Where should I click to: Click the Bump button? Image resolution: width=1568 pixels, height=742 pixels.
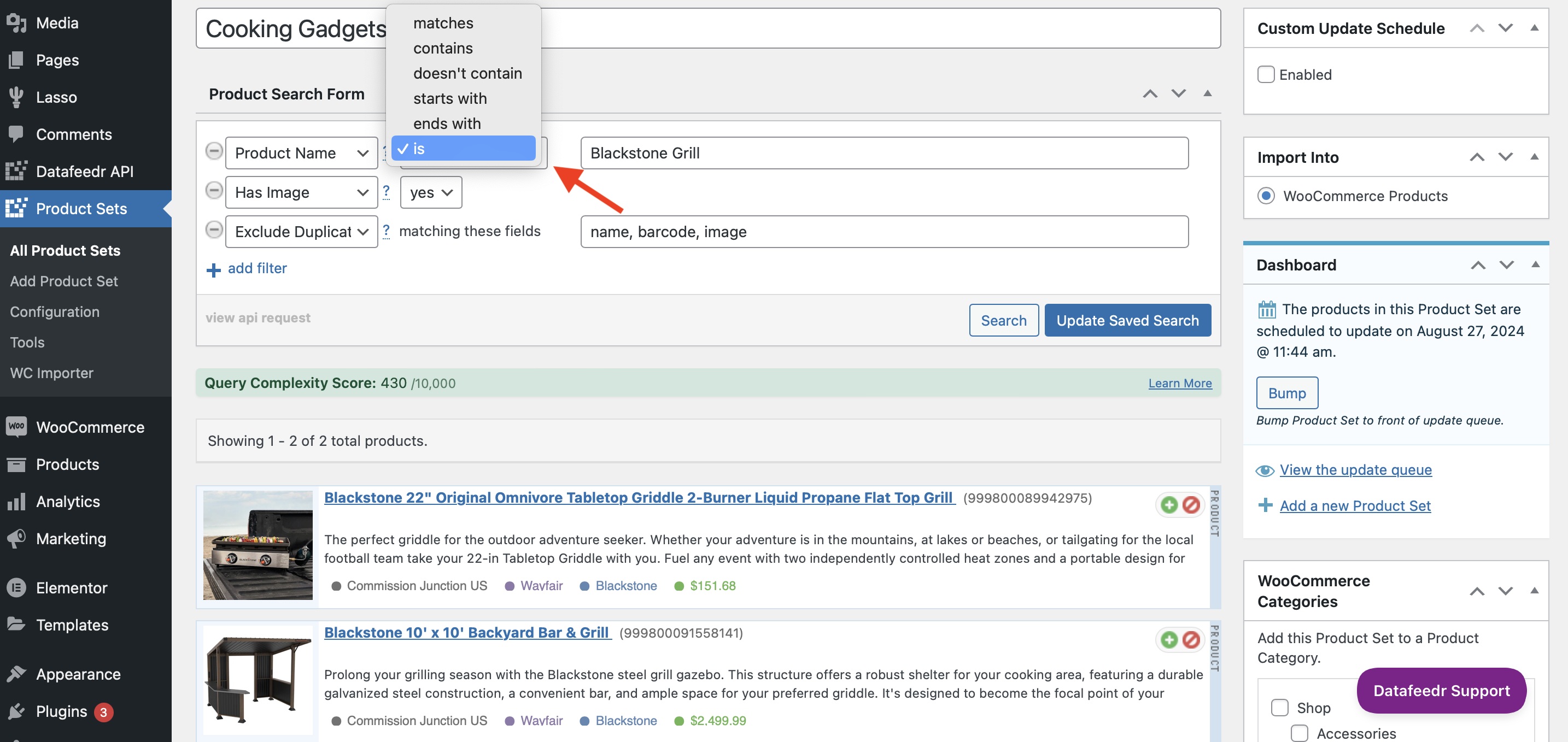[x=1287, y=393]
